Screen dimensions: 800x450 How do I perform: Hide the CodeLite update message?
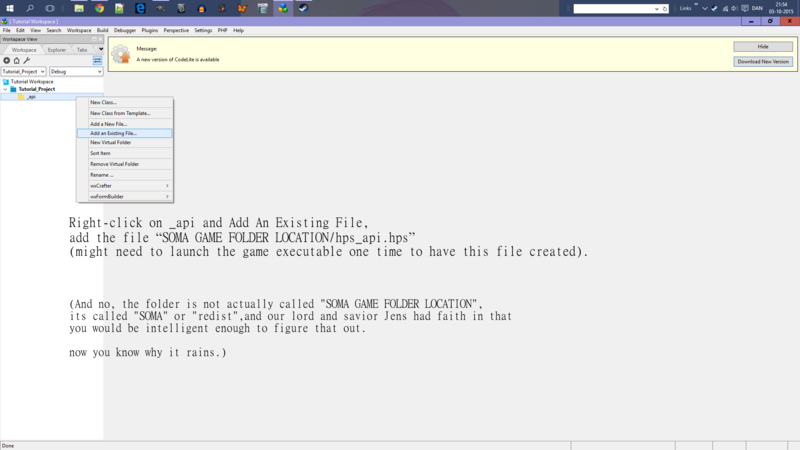[763, 47]
